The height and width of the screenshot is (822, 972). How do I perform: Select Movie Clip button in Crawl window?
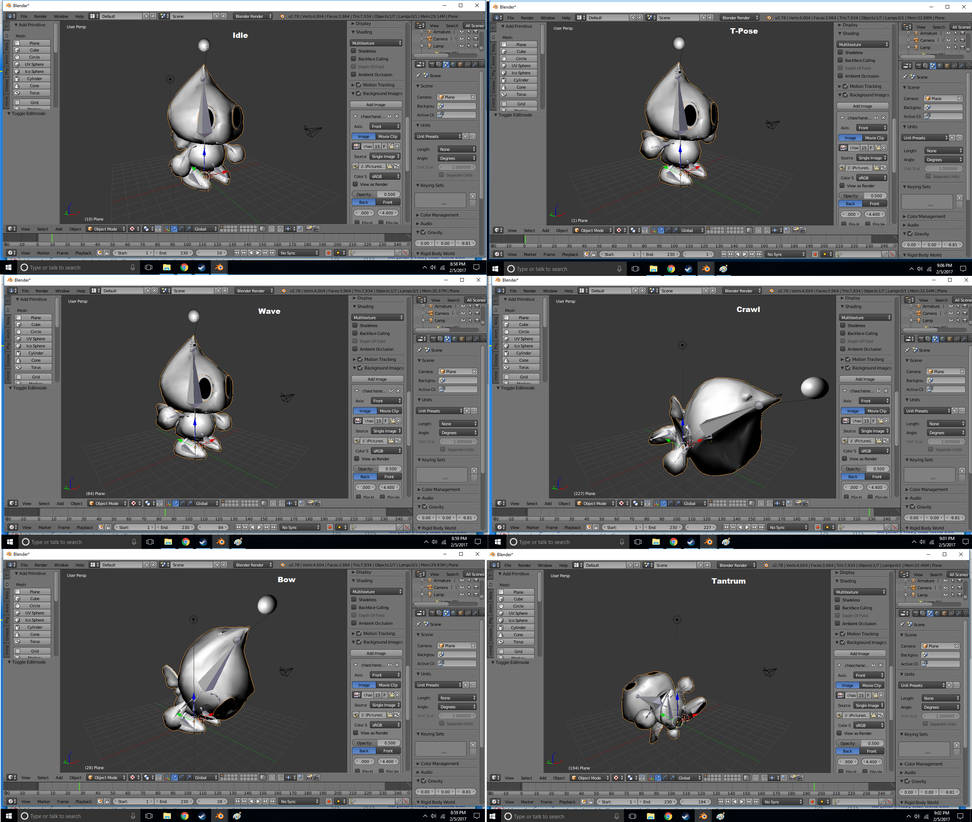875,410
